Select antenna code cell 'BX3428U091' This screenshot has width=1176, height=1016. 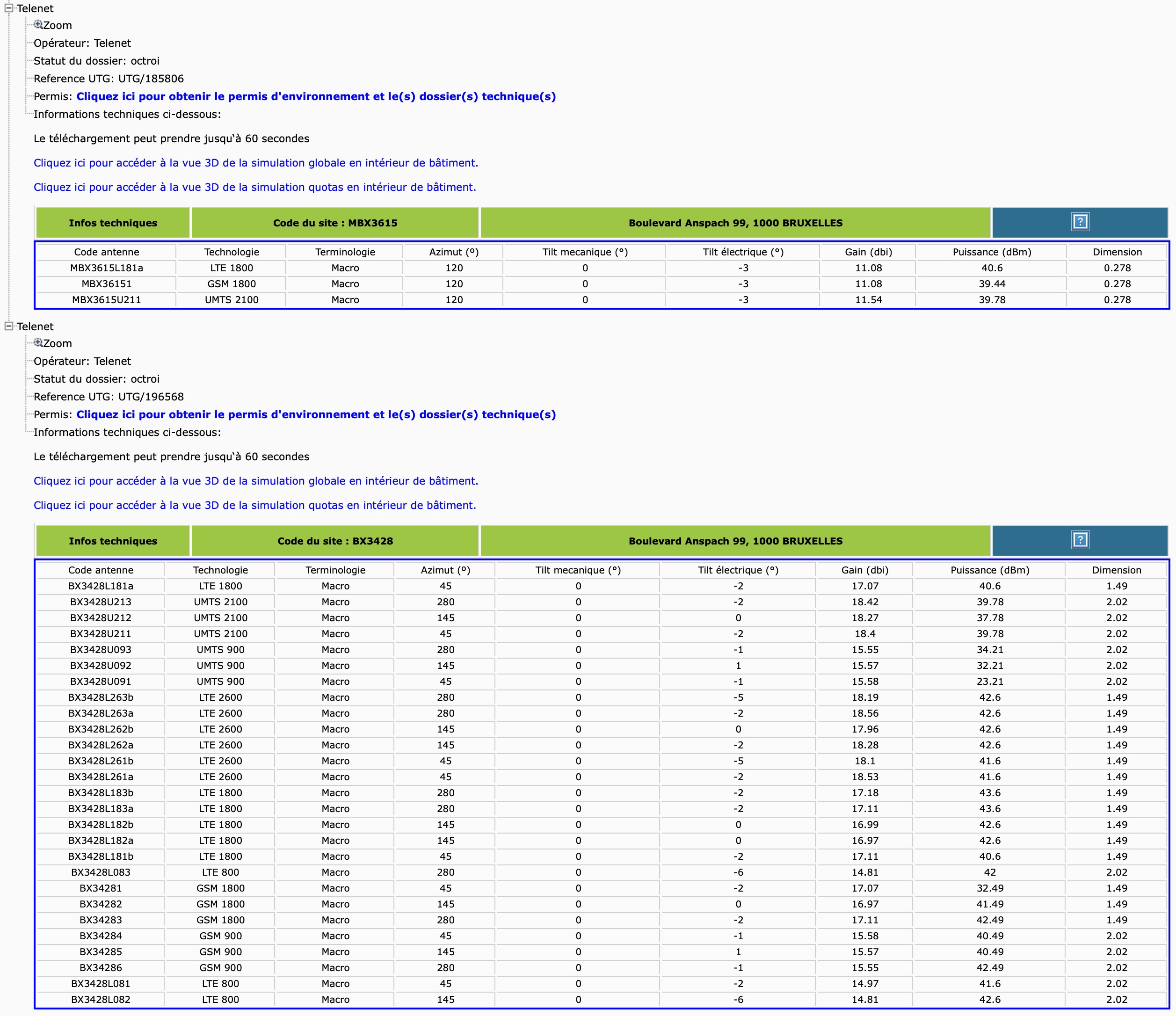pyautogui.click(x=101, y=681)
